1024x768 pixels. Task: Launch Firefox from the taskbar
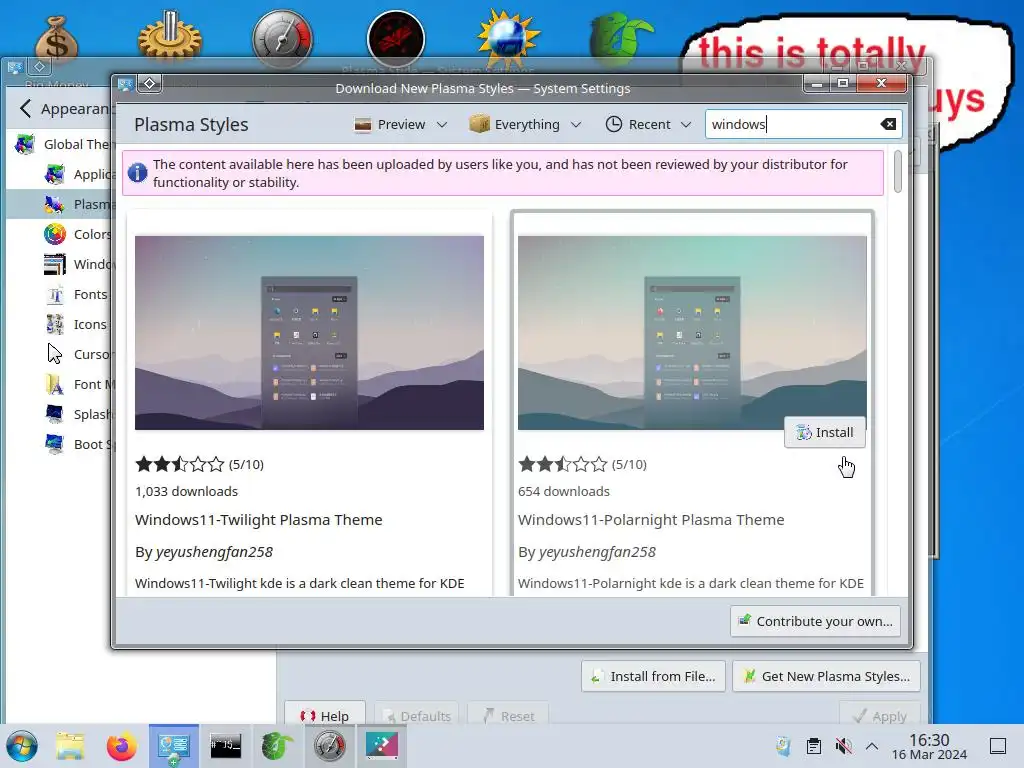121,746
